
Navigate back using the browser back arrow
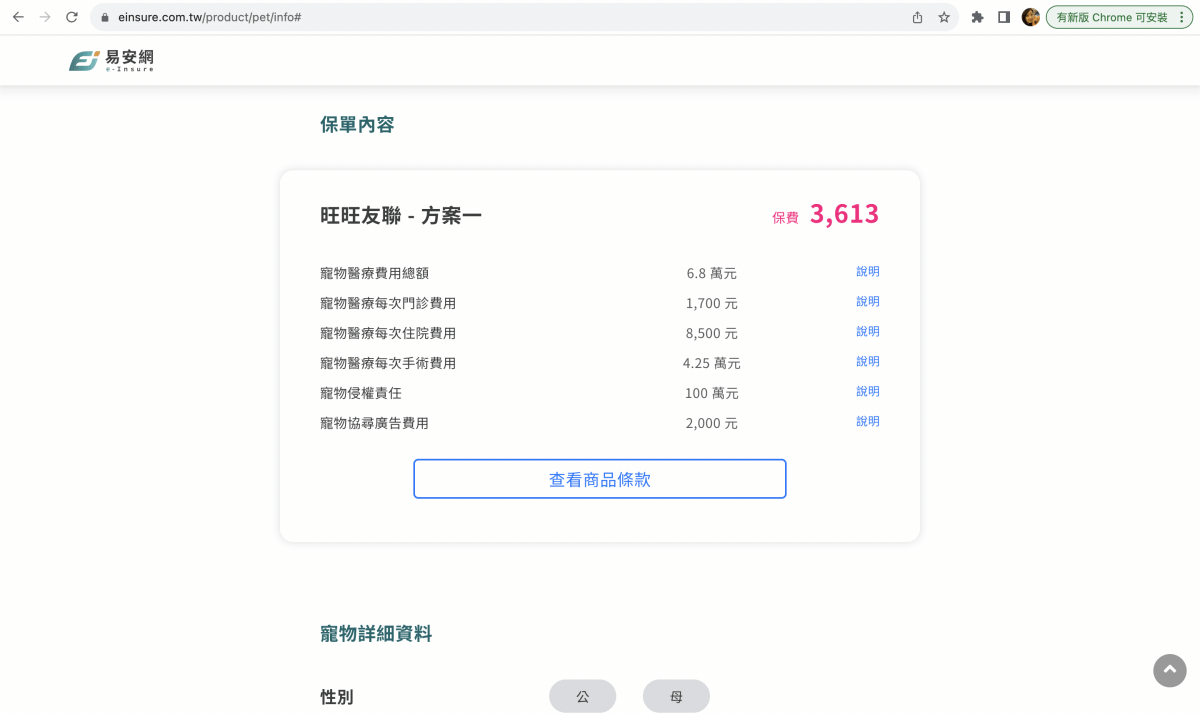point(18,17)
